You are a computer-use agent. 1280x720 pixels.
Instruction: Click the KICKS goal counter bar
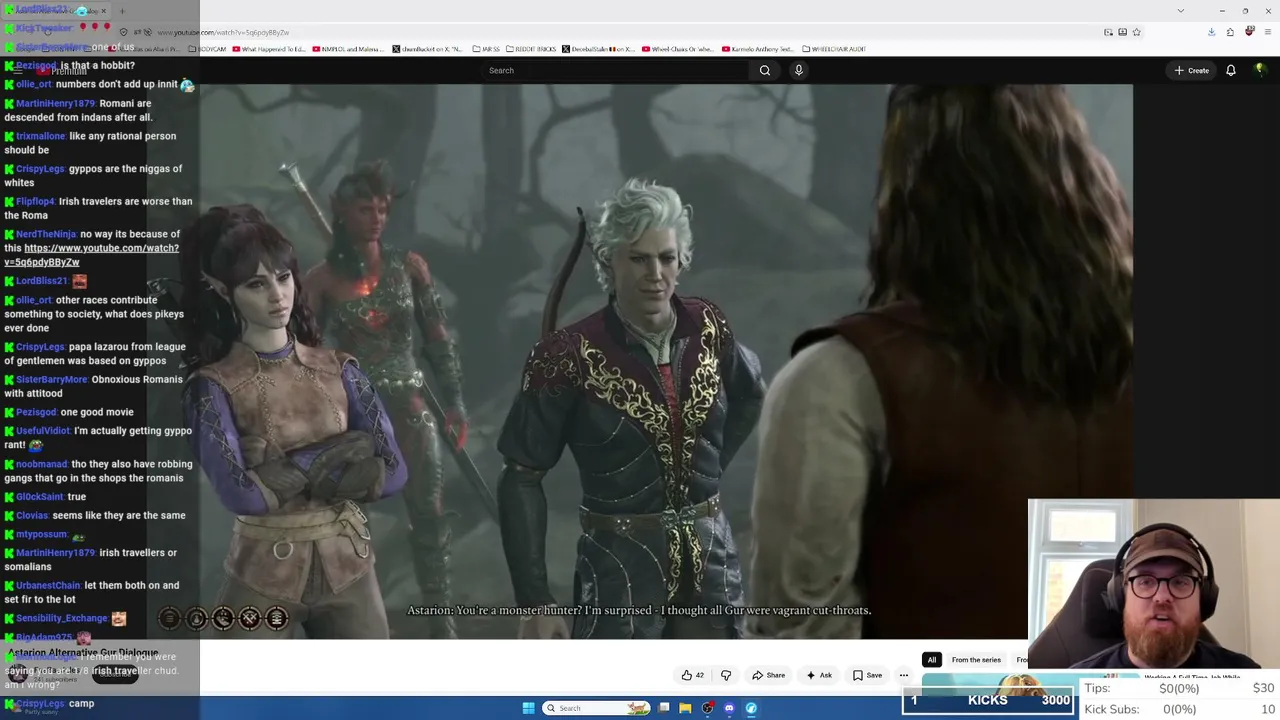(988, 700)
